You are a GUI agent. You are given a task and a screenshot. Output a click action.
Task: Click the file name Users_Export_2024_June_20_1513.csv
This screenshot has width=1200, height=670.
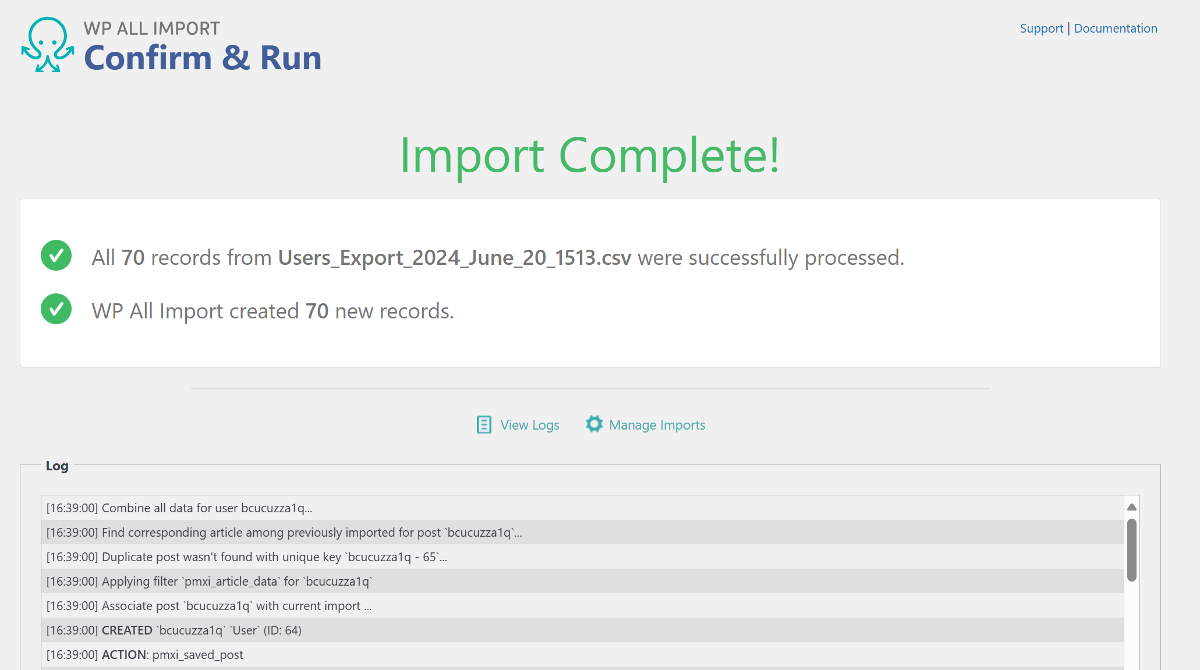coord(454,258)
